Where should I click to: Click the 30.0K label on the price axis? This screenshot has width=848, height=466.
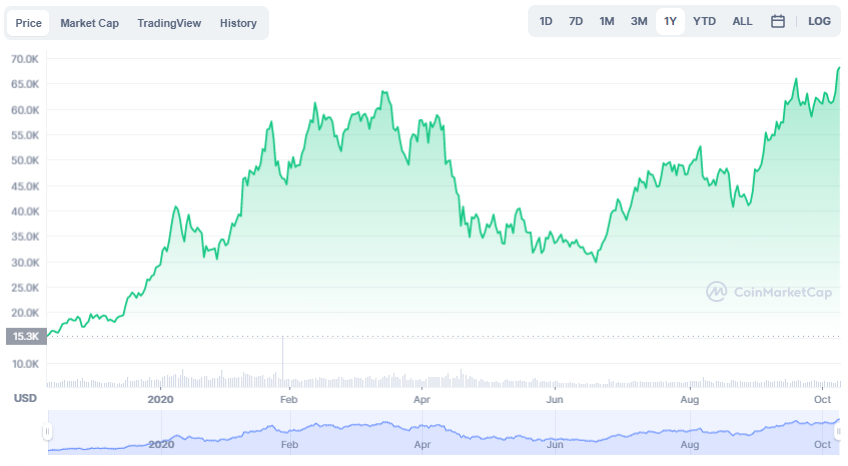pos(25,262)
